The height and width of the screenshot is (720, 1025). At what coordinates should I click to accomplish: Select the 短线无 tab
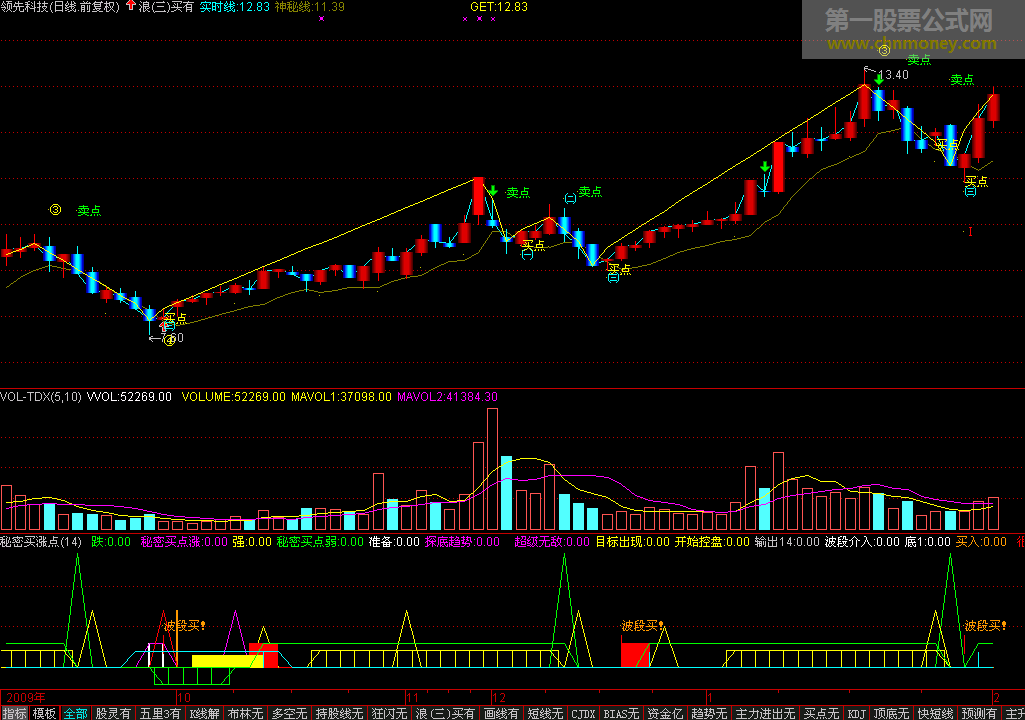[545, 713]
